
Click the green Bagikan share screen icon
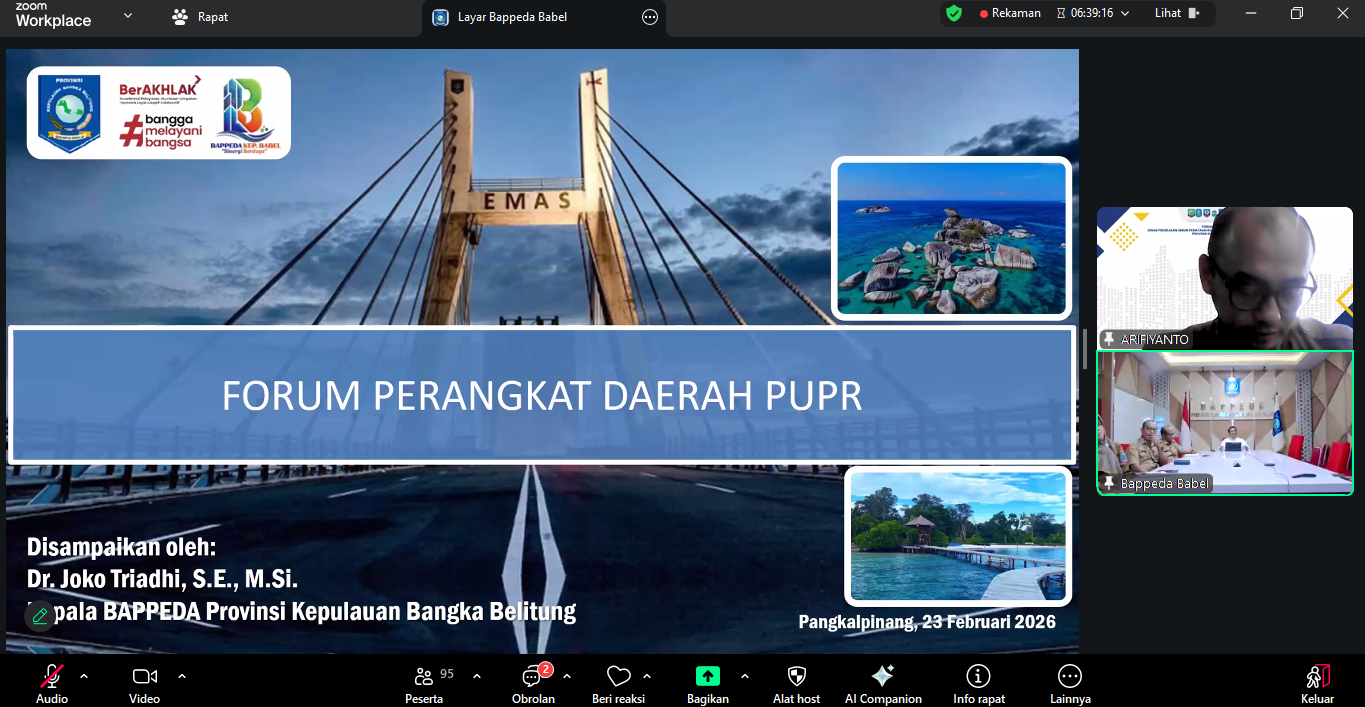[707, 677]
